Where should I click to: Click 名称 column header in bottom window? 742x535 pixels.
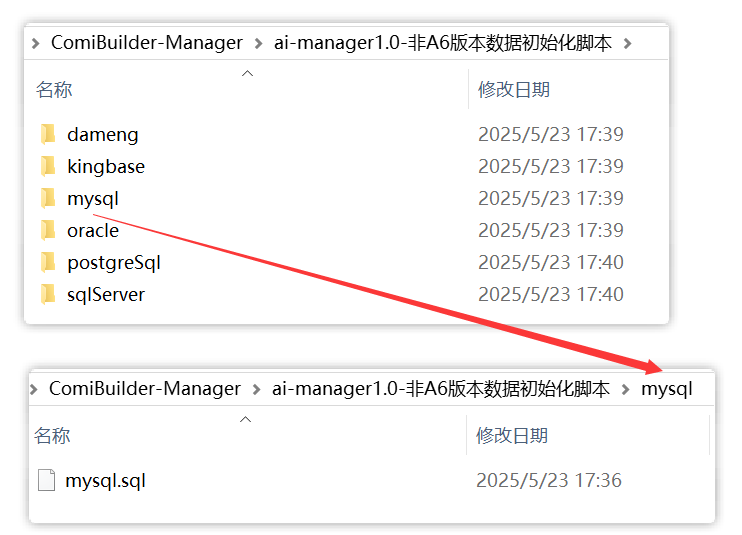click(x=52, y=436)
